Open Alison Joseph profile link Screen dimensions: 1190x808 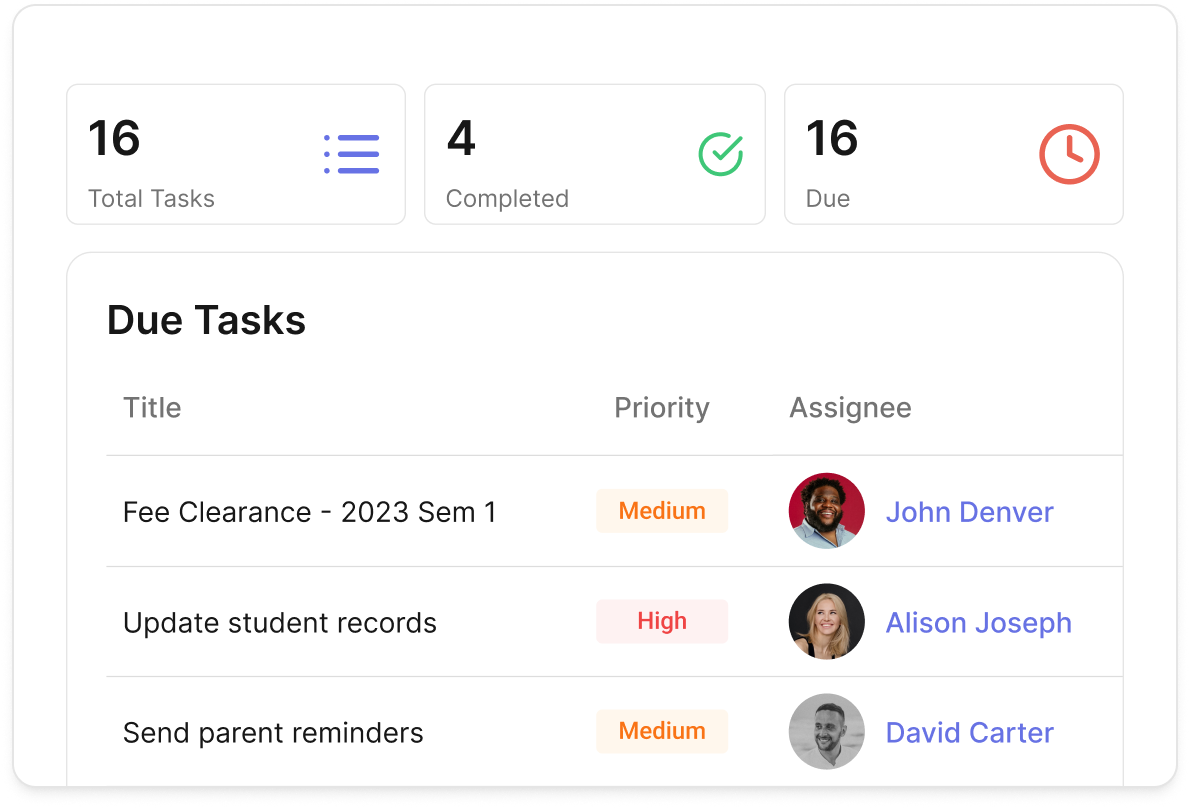tap(978, 623)
